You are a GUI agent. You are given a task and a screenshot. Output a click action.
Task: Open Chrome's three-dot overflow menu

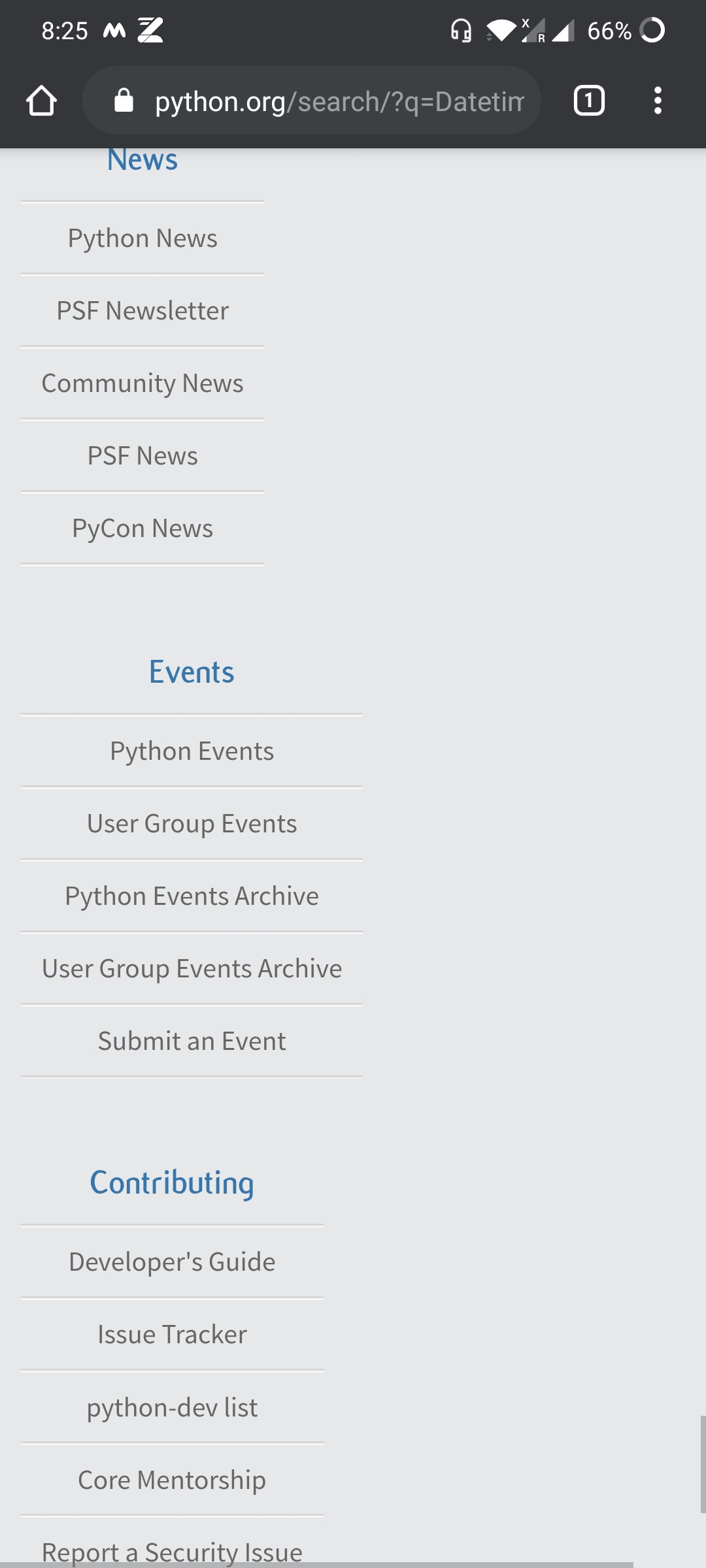tap(658, 101)
